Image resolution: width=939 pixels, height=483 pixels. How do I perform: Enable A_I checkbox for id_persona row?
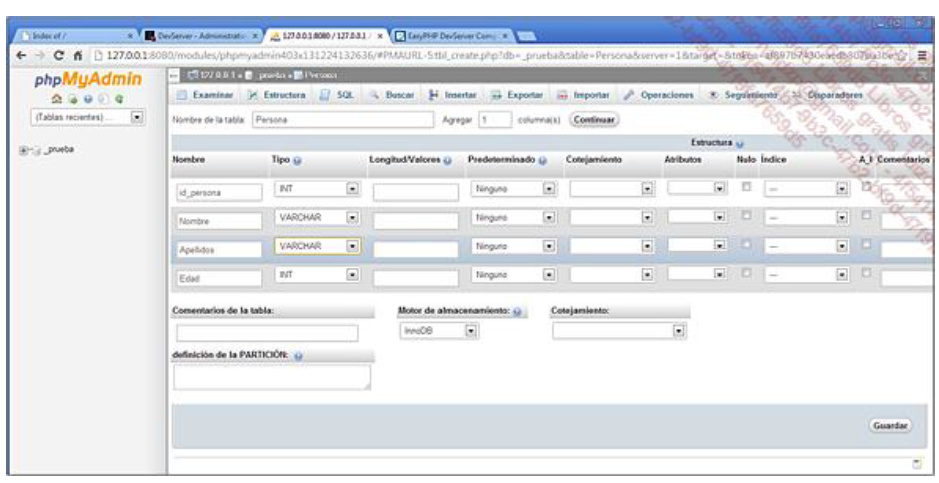pyautogui.click(x=866, y=187)
